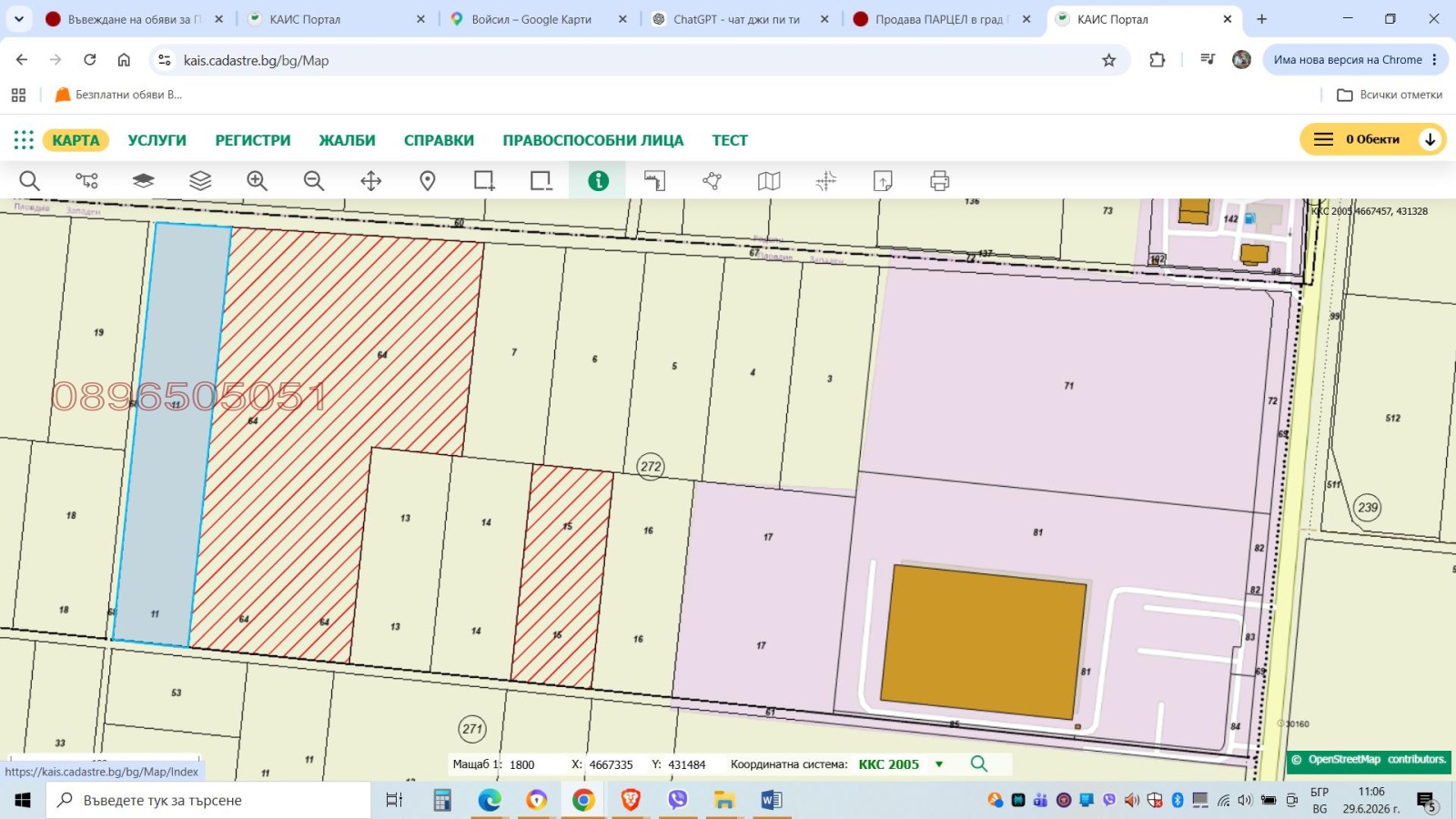This screenshot has height=819, width=1456.
Task: Open the ТЕСТ menu item
Action: click(730, 140)
